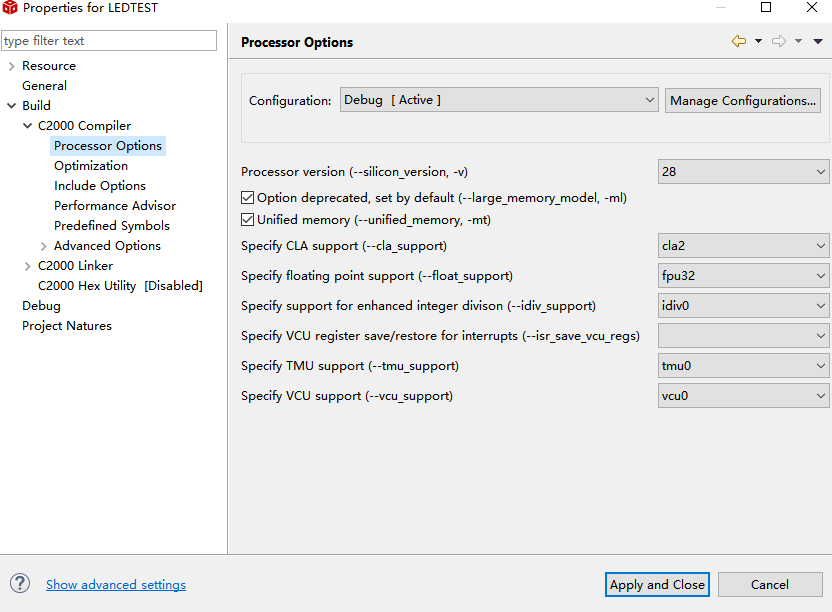This screenshot has width=832, height=612.
Task: Click Apply and Close button
Action: [657, 585]
